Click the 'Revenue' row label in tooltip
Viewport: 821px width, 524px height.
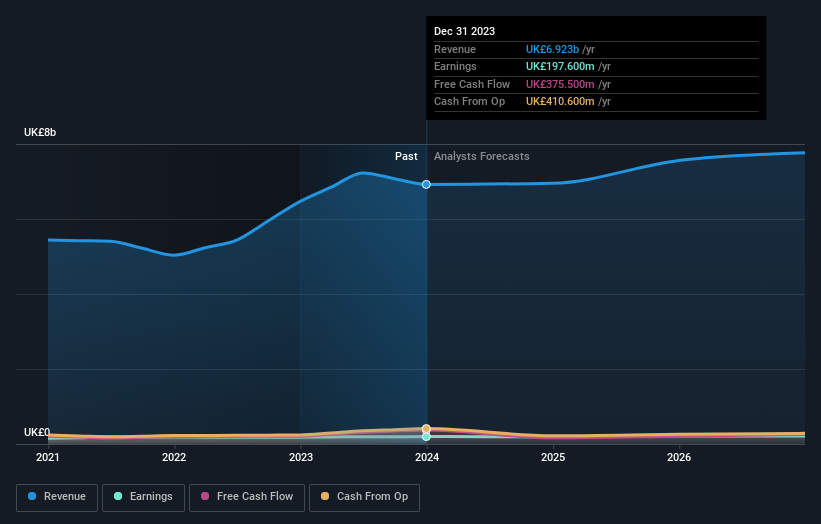pos(455,49)
